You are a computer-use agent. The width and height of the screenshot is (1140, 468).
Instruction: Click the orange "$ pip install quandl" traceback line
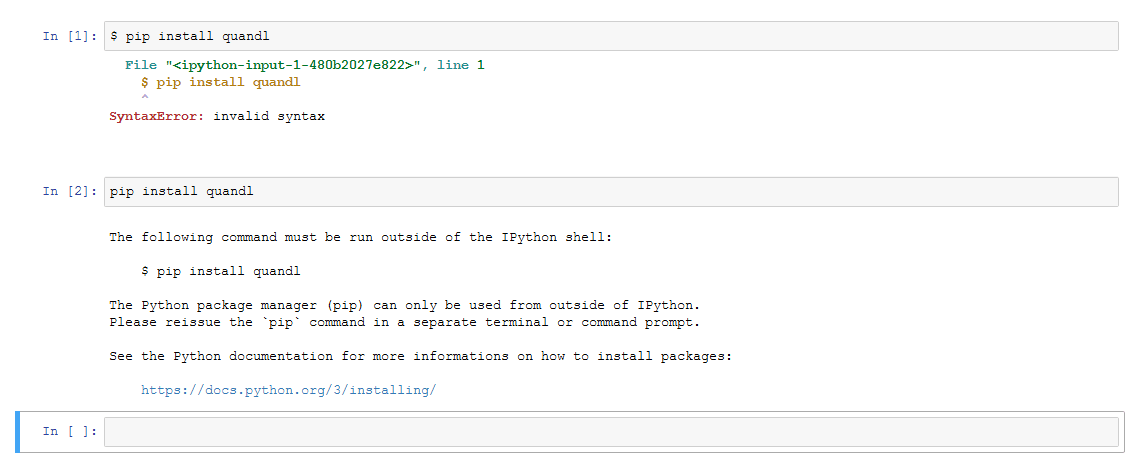(220, 83)
